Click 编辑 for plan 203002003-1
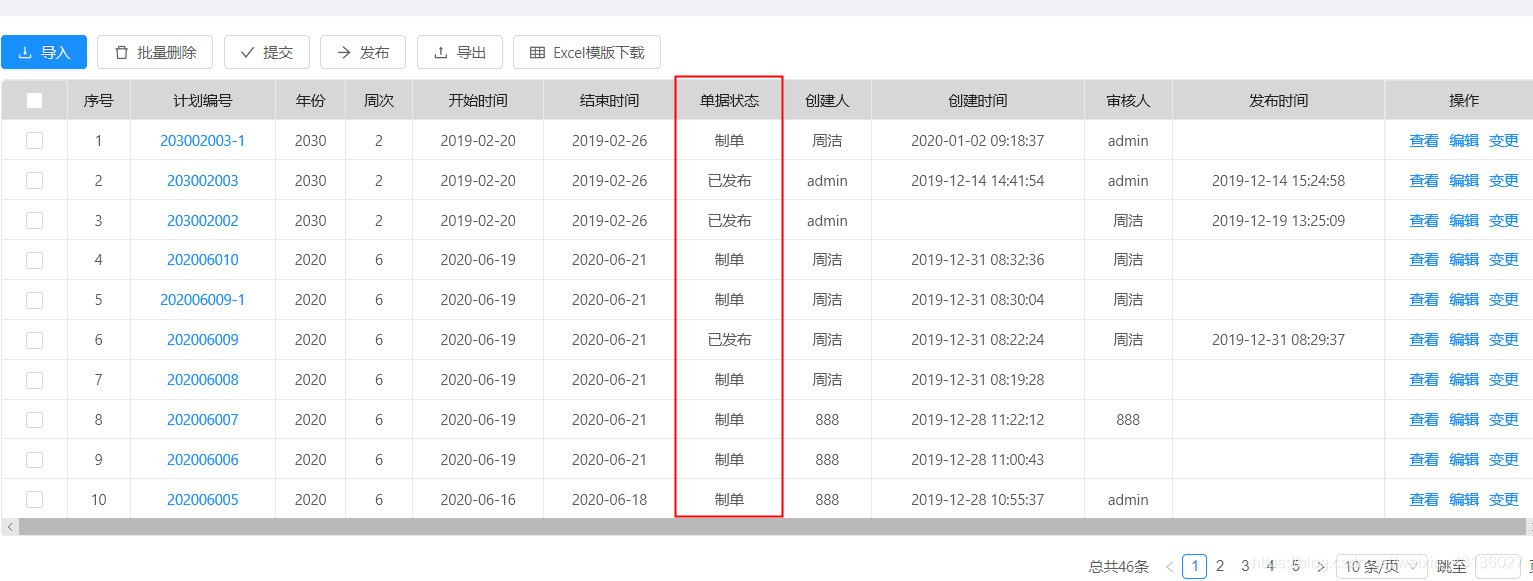This screenshot has height=581, width=1533. (1464, 141)
